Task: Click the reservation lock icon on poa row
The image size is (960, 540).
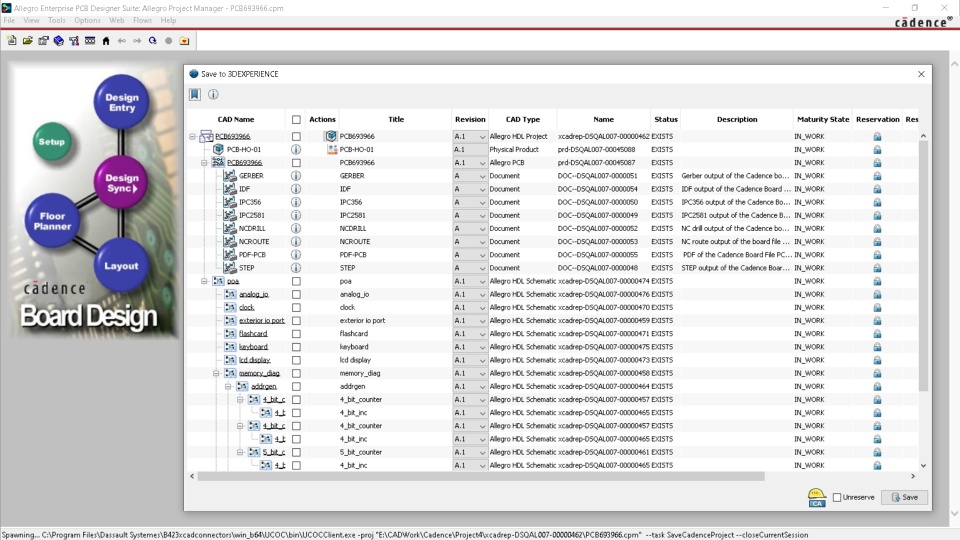Action: pyautogui.click(x=877, y=281)
